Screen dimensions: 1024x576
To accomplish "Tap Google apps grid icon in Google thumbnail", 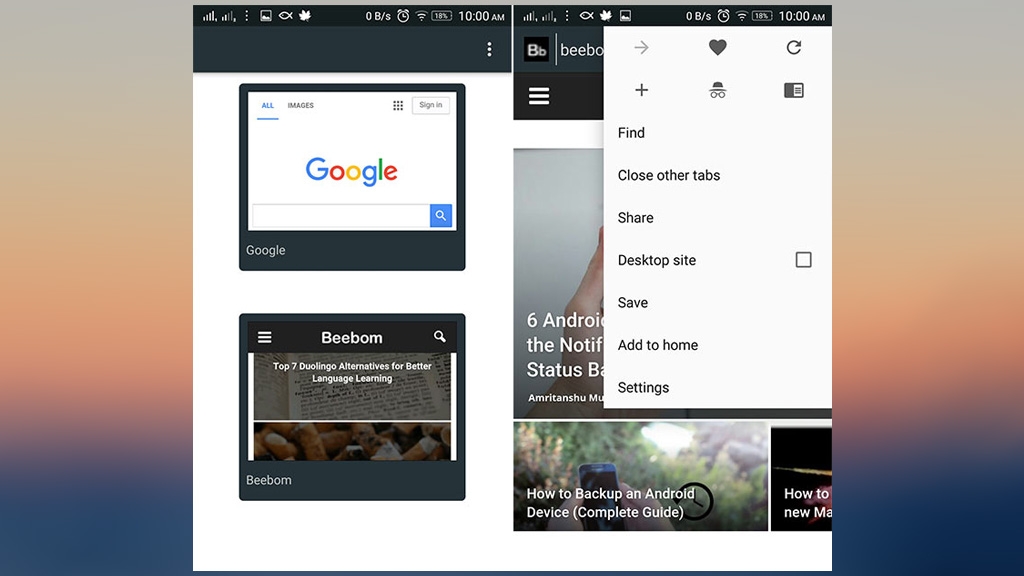I will [x=398, y=105].
